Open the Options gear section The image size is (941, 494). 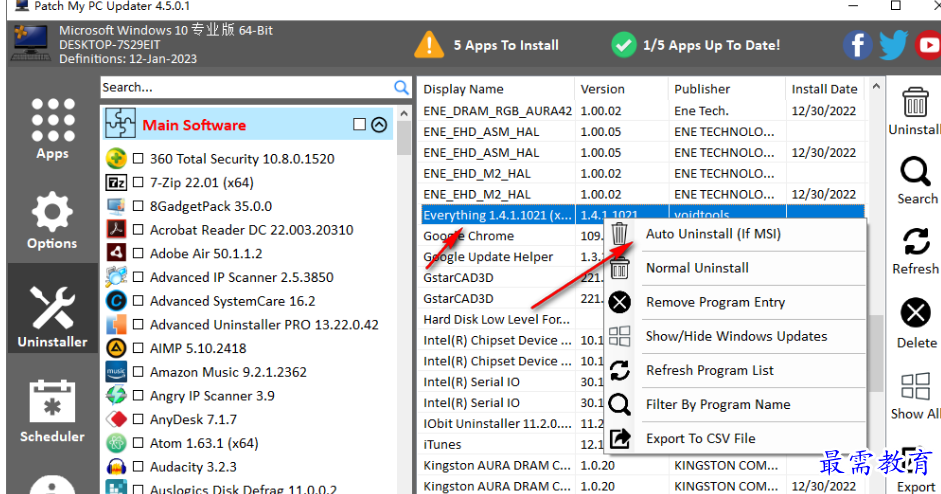pyautogui.click(x=52, y=220)
